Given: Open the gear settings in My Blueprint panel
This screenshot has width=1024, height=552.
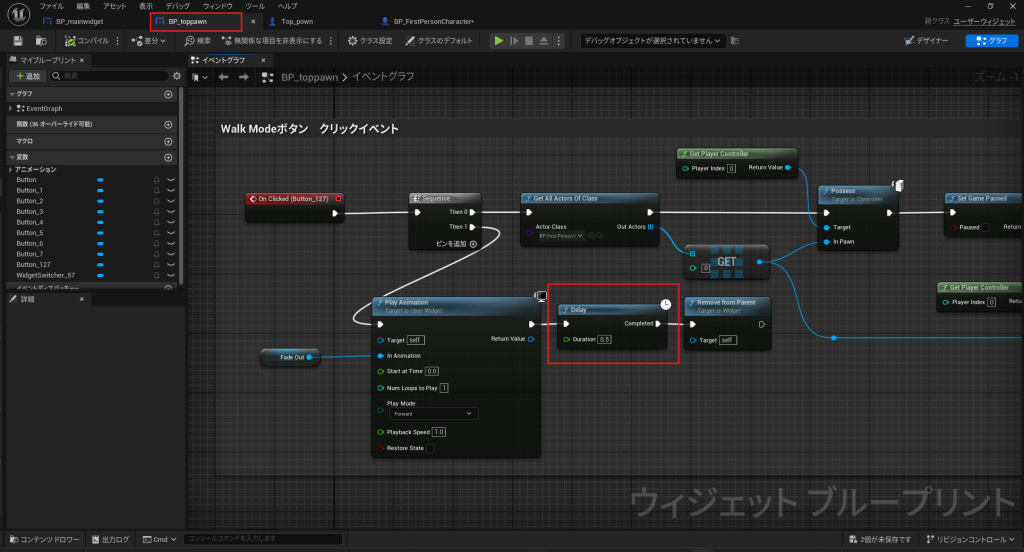Looking at the screenshot, I should click(x=177, y=76).
